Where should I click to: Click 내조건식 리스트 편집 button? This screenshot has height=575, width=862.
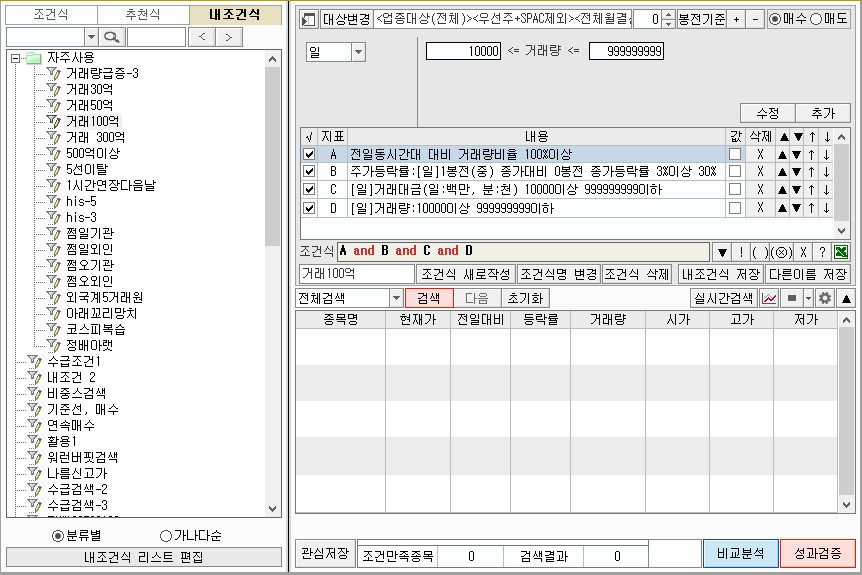point(143,557)
